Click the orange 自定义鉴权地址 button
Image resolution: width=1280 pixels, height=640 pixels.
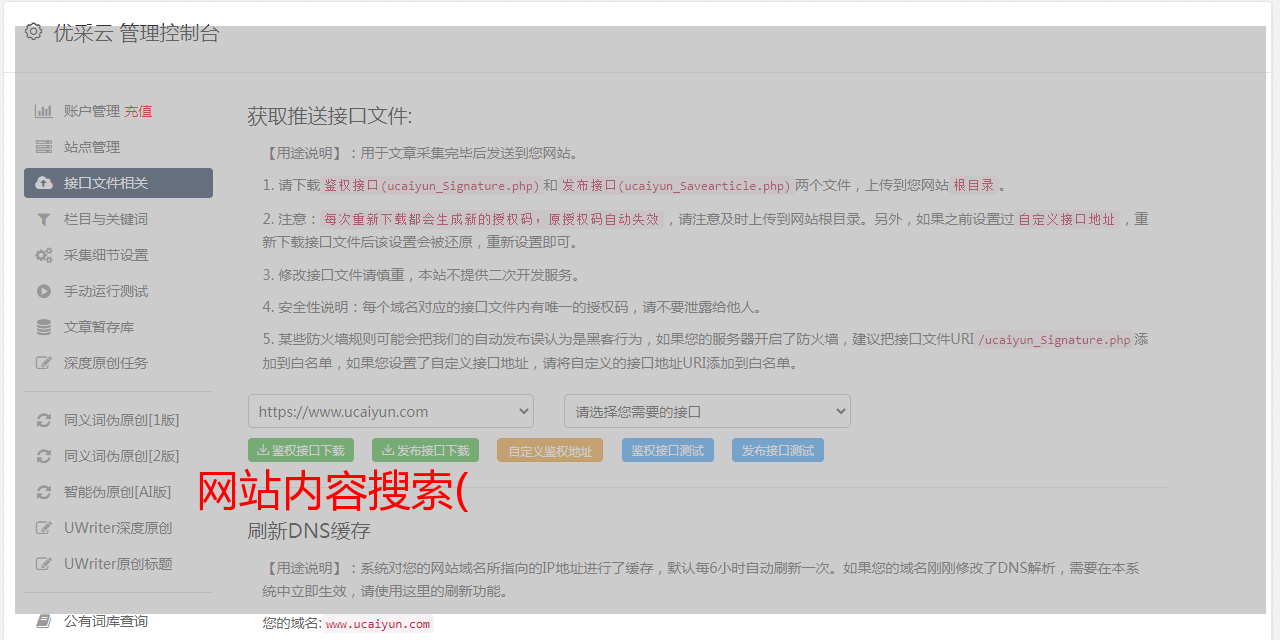[x=550, y=450]
